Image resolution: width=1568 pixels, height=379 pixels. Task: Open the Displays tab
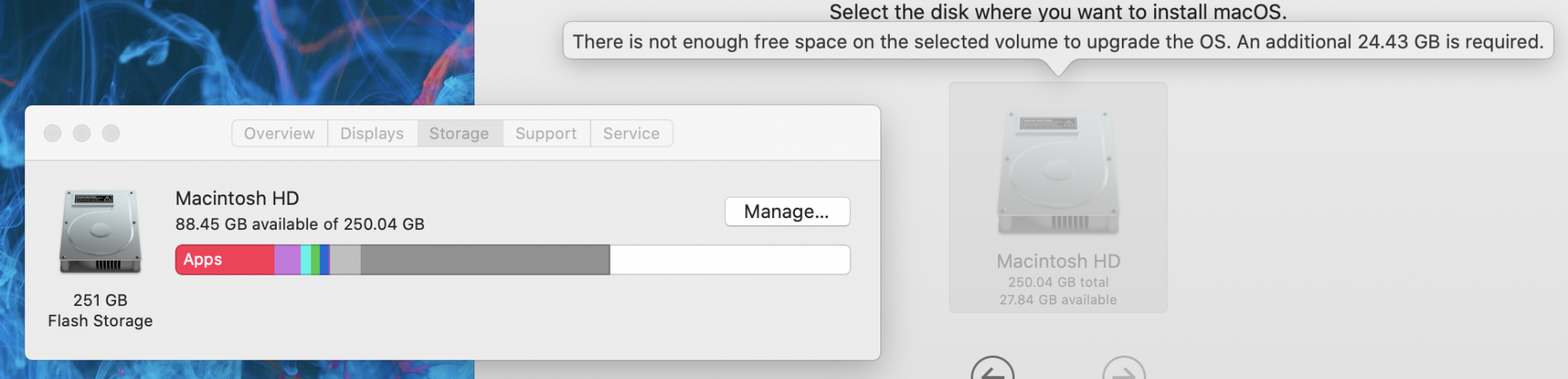point(372,133)
